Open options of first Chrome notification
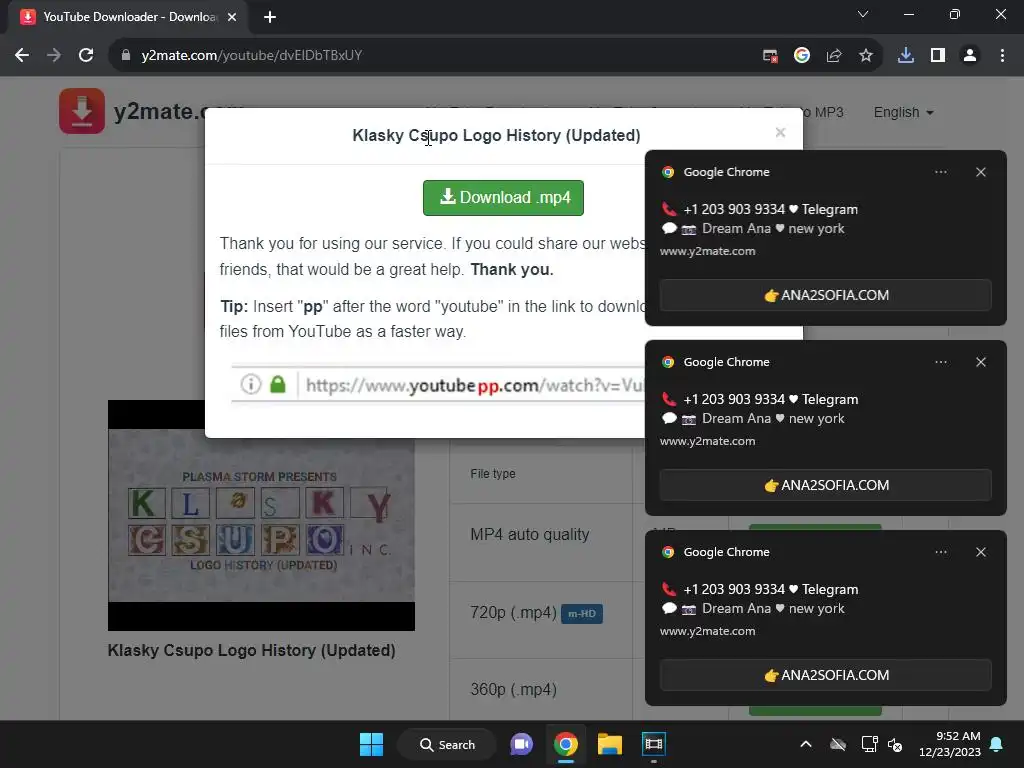 click(x=940, y=172)
